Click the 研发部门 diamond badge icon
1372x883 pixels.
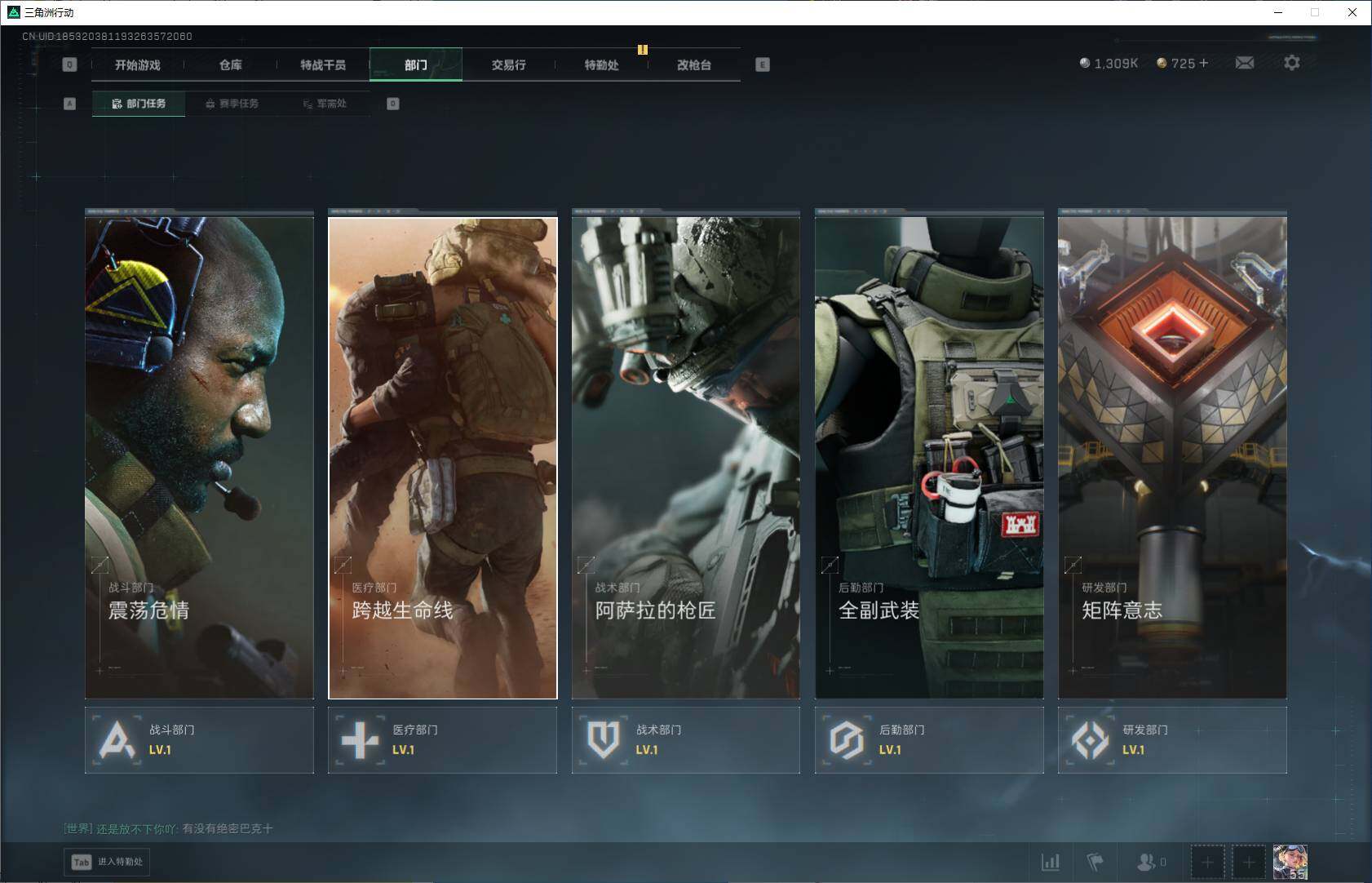click(x=1090, y=740)
